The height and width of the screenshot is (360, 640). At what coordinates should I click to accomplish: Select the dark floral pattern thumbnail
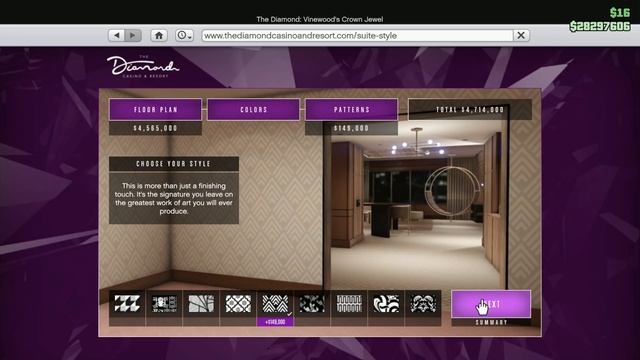pyautogui.click(x=312, y=304)
